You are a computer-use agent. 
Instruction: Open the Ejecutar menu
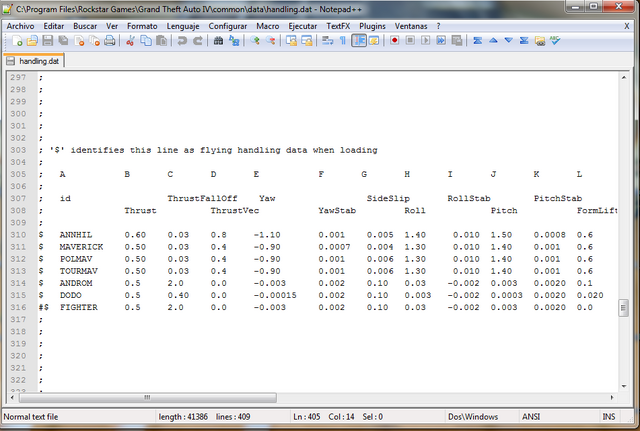coord(302,26)
